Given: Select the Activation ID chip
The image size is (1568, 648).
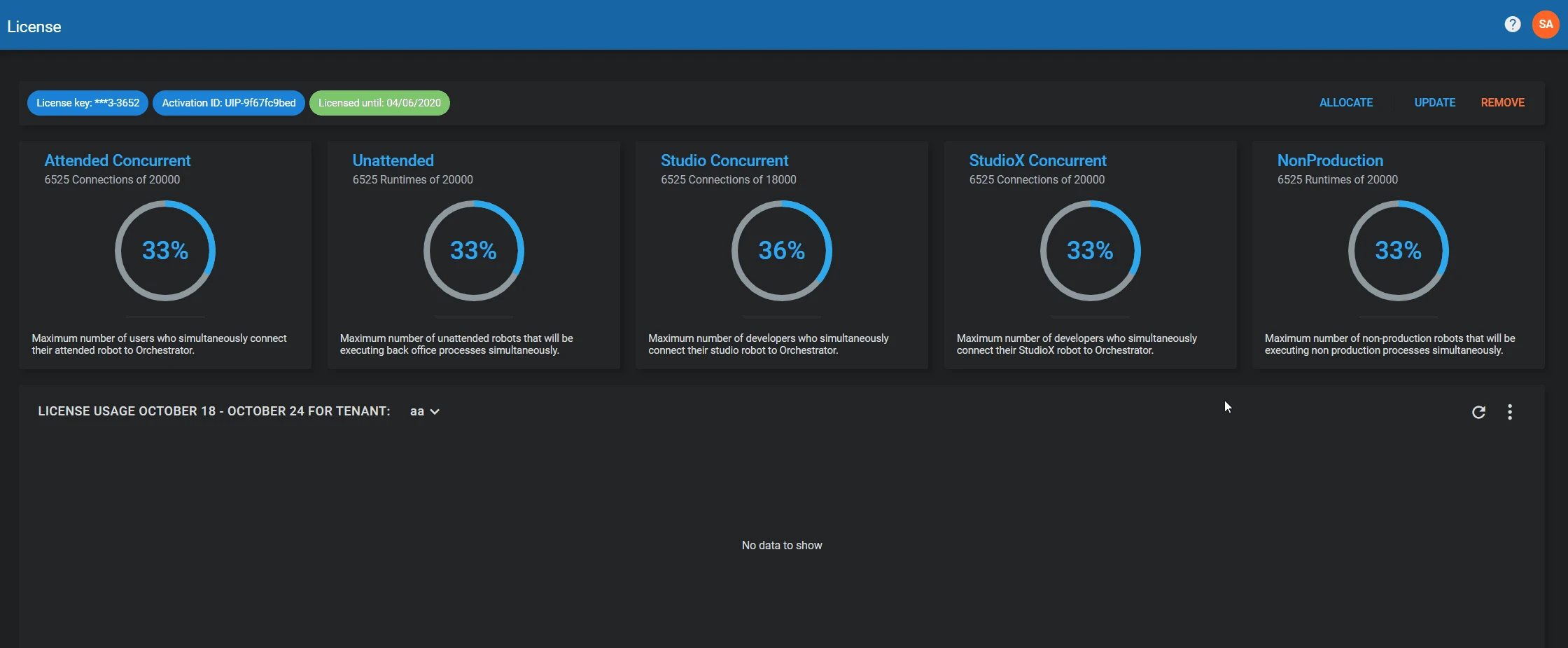Looking at the screenshot, I should tap(229, 103).
